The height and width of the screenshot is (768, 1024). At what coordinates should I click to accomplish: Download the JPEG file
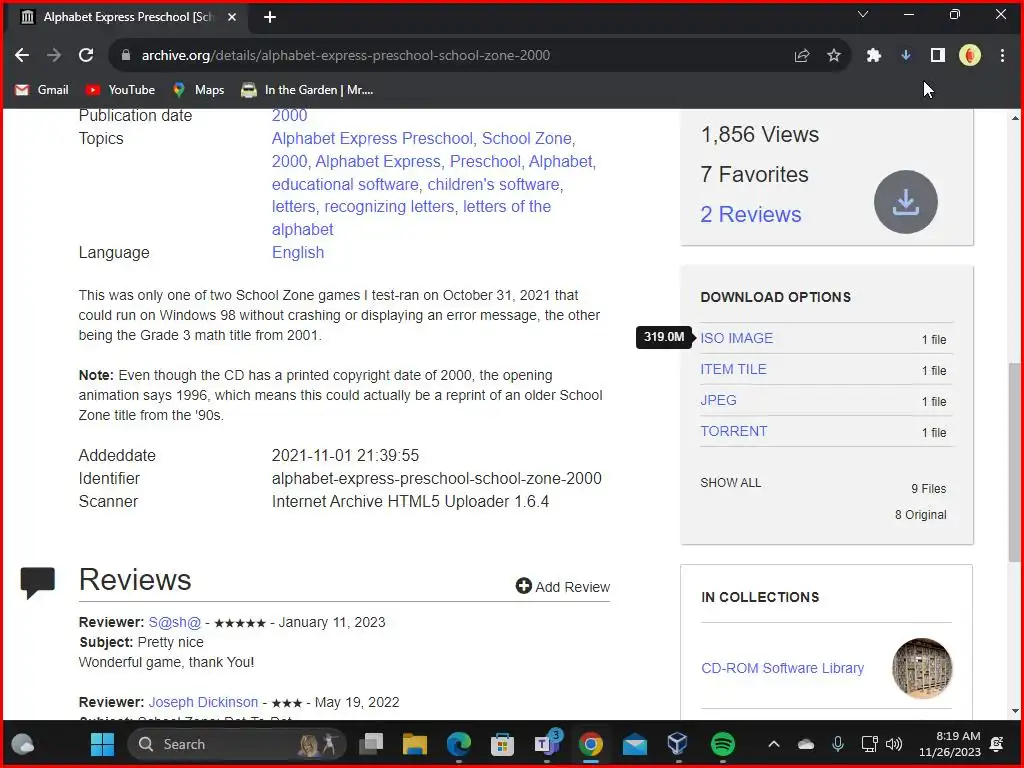tap(718, 400)
